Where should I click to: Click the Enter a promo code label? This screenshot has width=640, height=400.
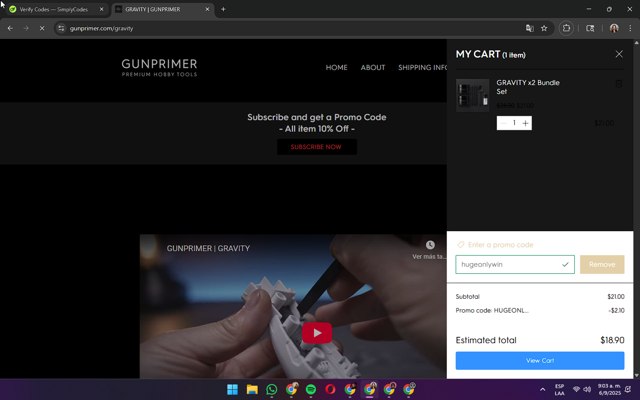(x=500, y=244)
